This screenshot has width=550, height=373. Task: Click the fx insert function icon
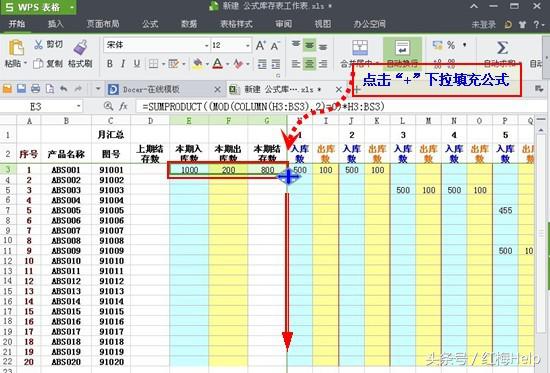point(123,106)
